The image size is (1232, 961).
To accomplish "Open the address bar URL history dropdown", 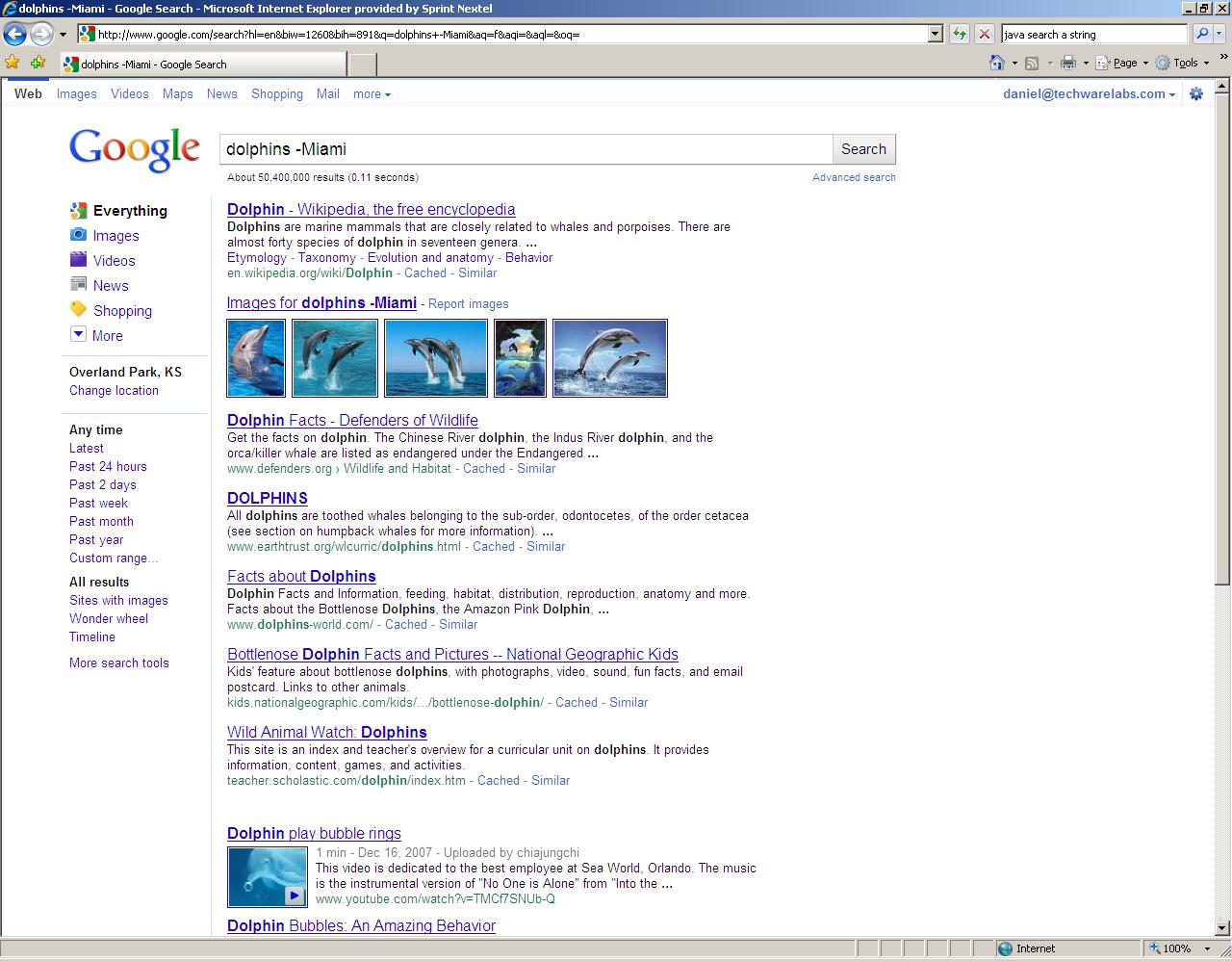I will pos(935,34).
